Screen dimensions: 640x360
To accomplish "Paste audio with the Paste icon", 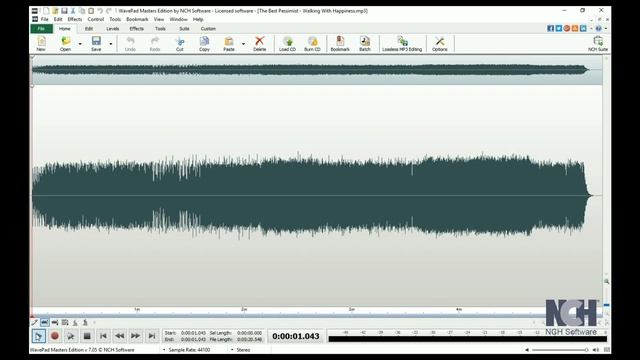I will click(x=229, y=44).
